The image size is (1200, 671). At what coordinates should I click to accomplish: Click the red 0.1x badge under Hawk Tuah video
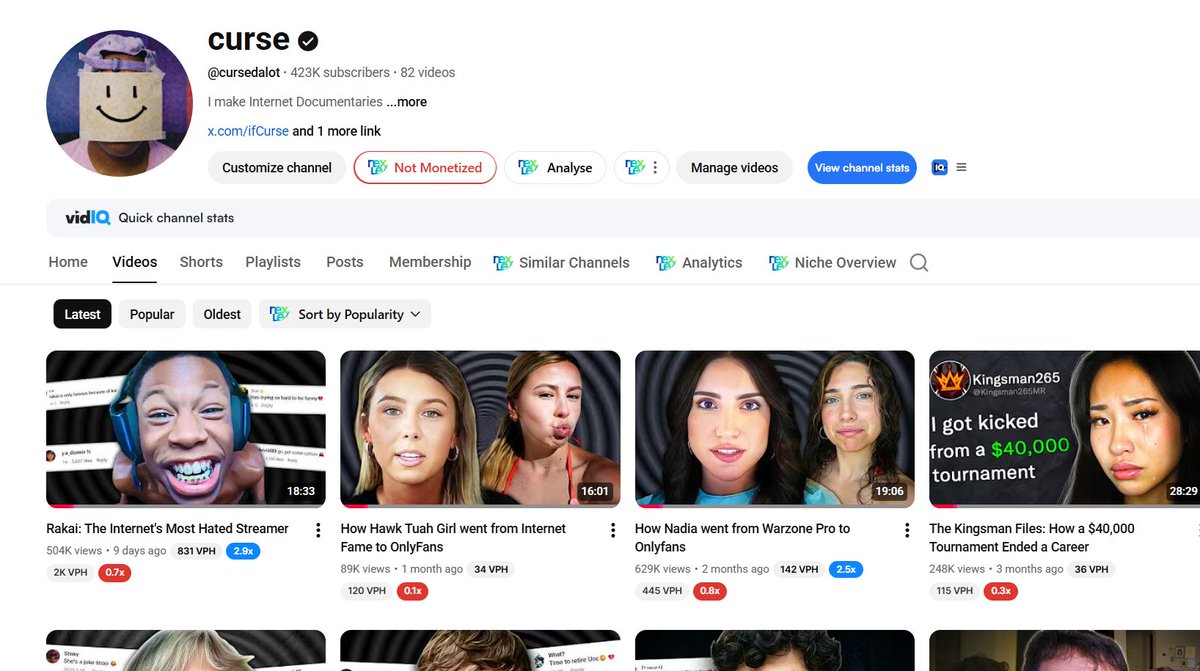click(x=410, y=591)
